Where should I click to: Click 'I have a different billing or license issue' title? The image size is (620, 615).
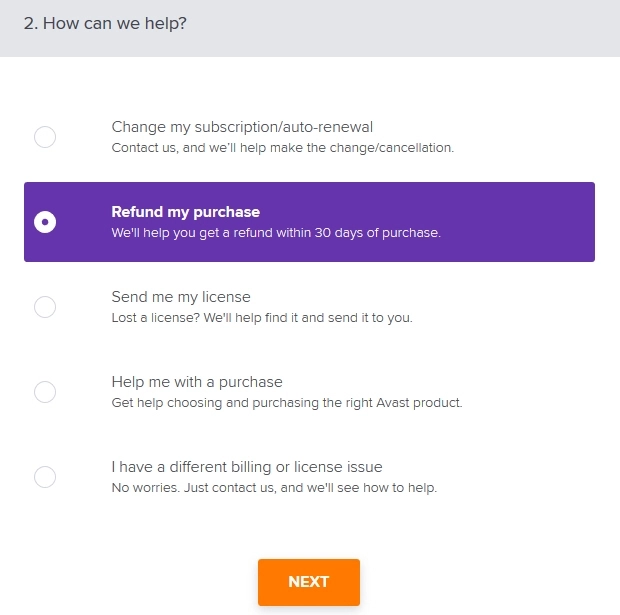(x=247, y=467)
